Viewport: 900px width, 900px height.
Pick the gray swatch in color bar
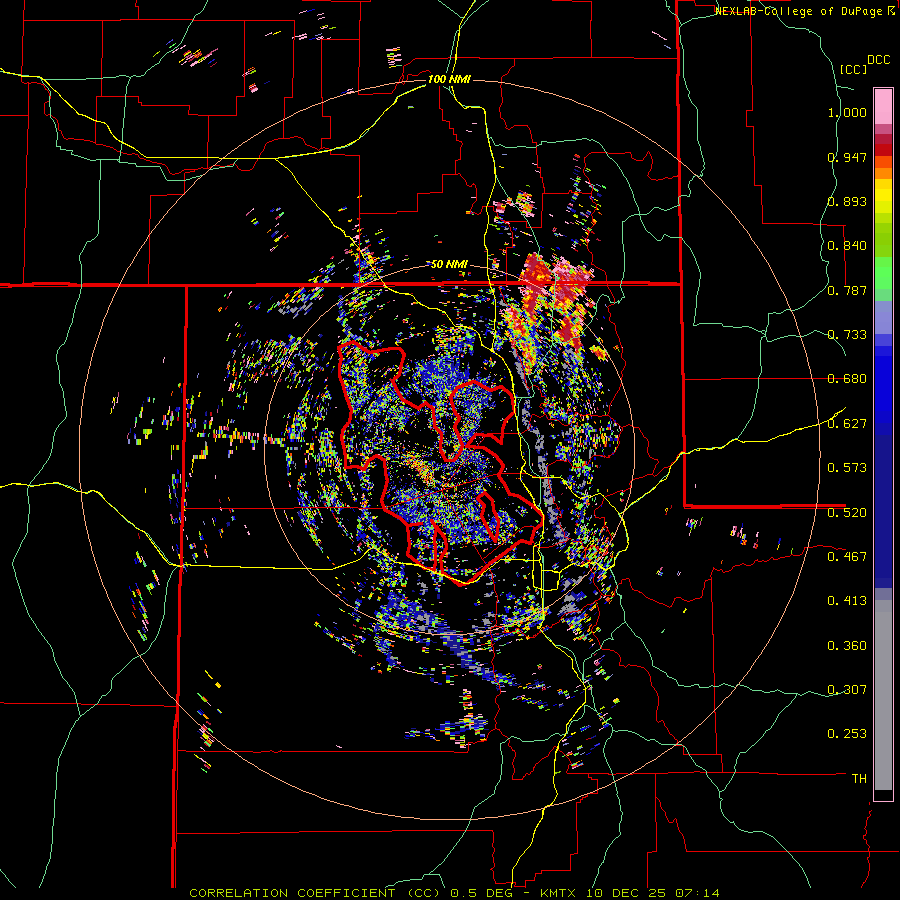coord(883,695)
